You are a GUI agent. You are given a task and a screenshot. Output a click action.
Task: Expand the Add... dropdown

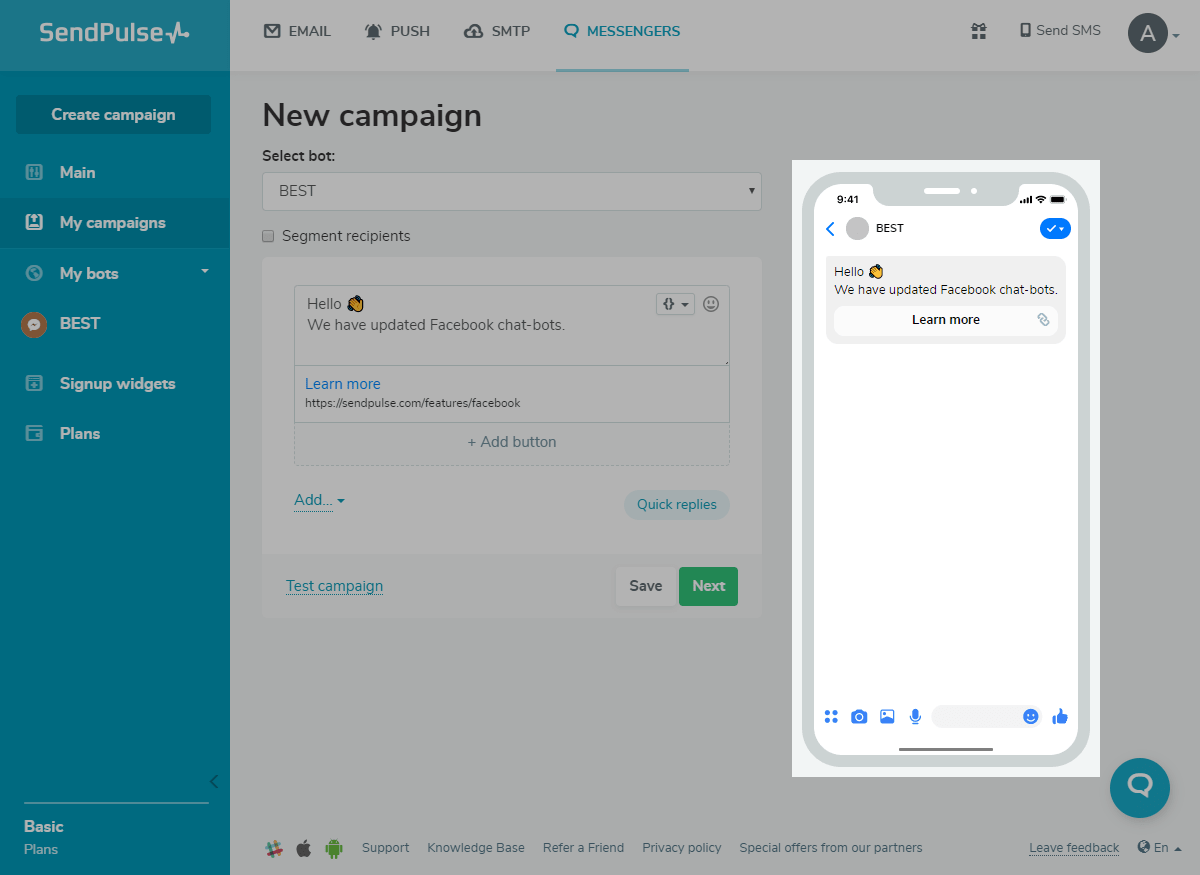coord(319,500)
